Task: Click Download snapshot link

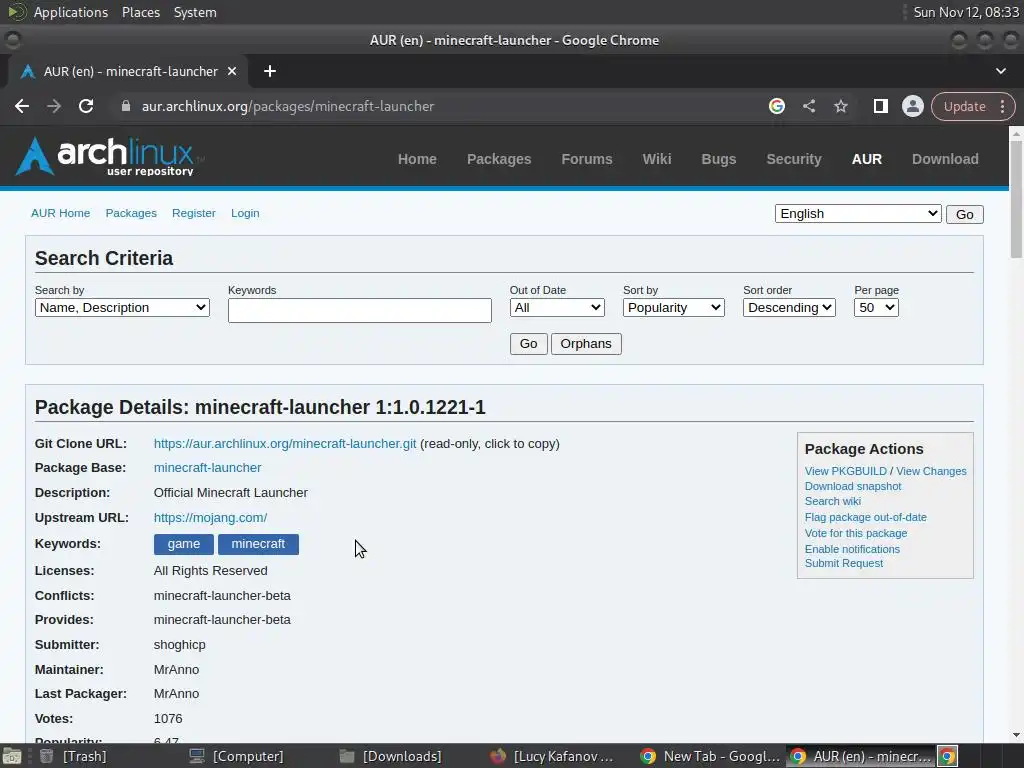Action: pos(853,486)
